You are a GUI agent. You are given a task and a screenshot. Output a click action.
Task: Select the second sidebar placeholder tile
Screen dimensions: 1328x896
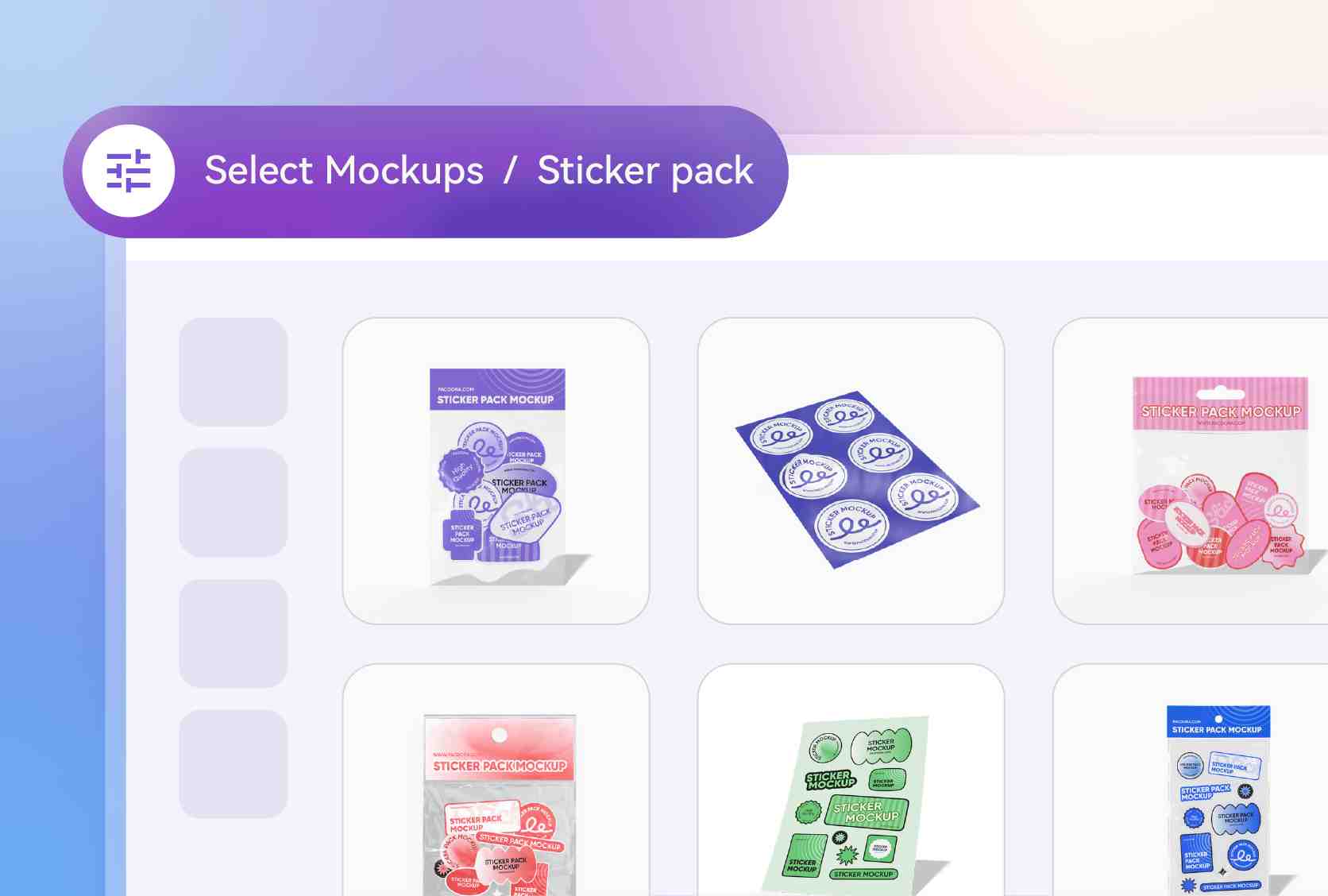pyautogui.click(x=234, y=503)
